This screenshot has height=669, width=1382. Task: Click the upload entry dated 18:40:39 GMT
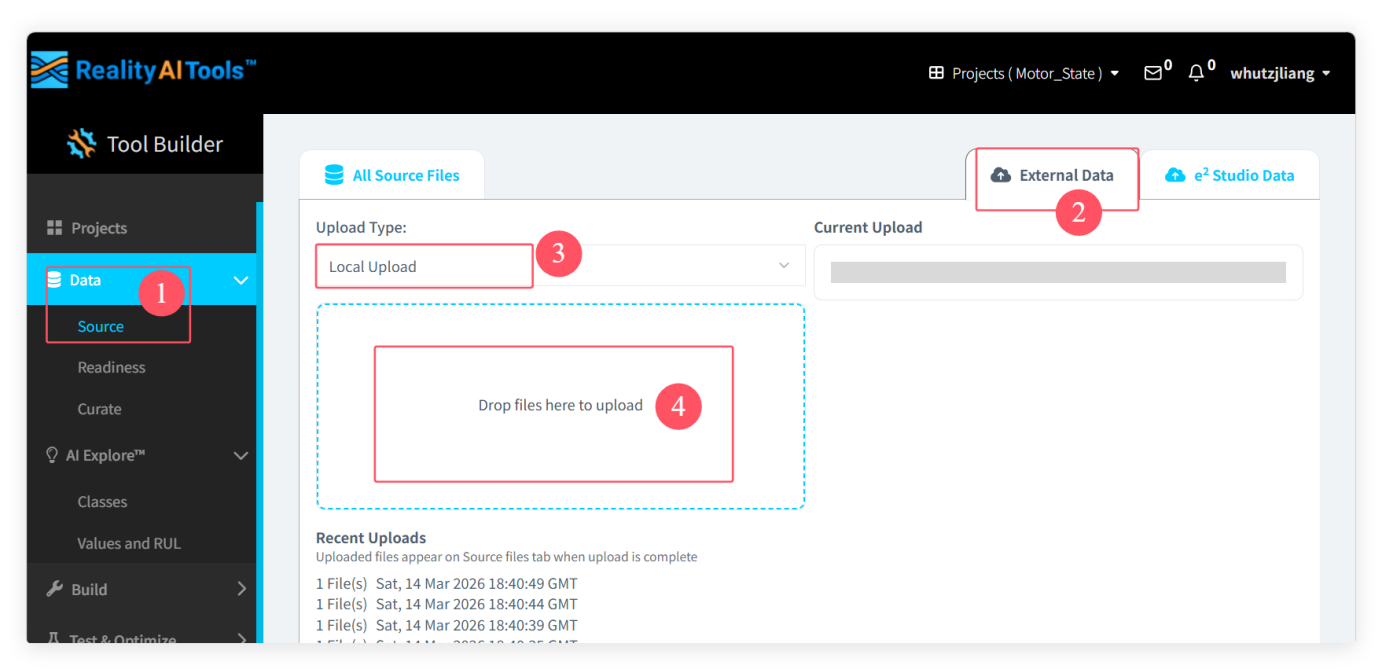[447, 625]
